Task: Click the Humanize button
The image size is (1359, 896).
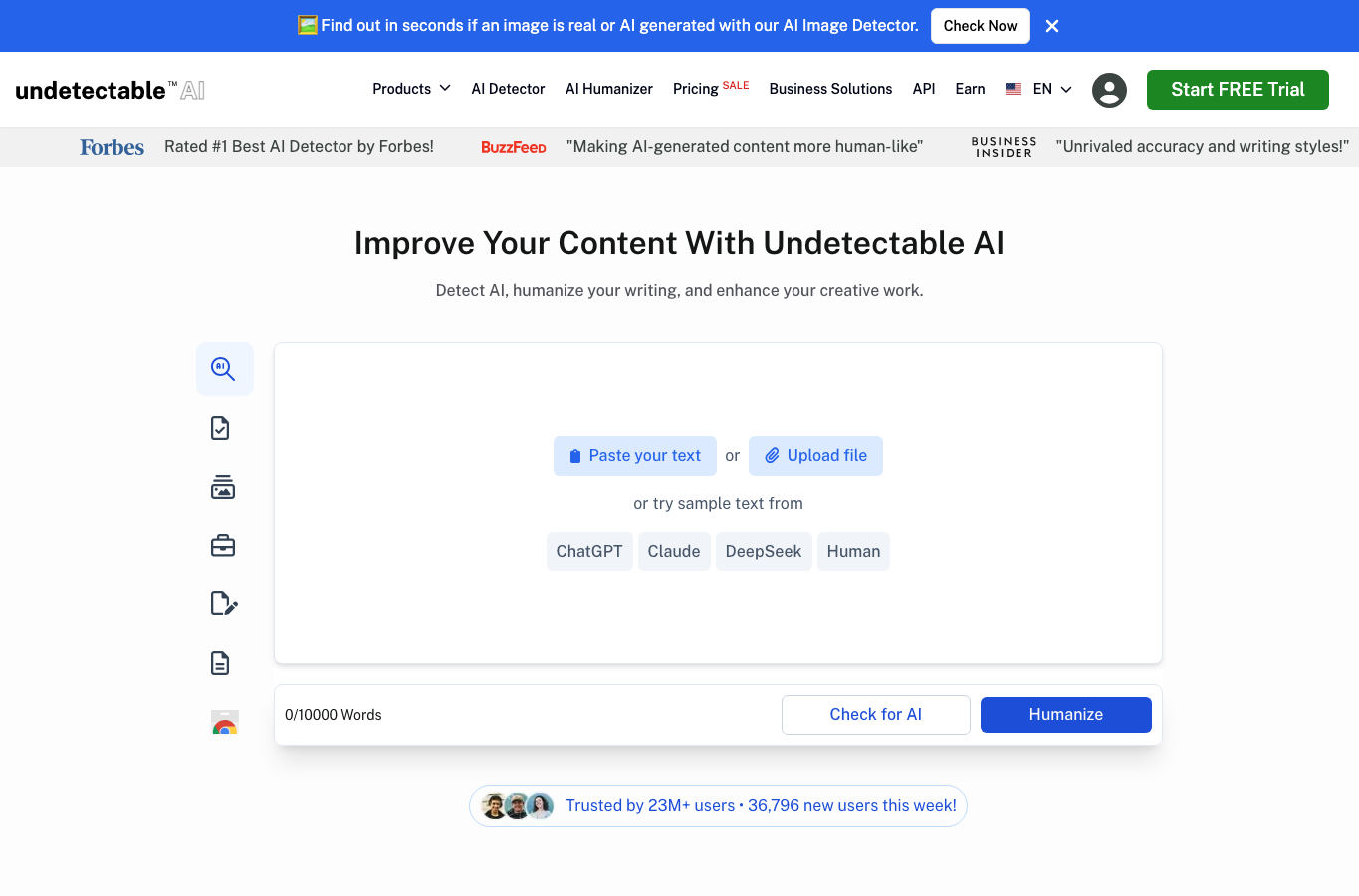Action: click(x=1066, y=715)
